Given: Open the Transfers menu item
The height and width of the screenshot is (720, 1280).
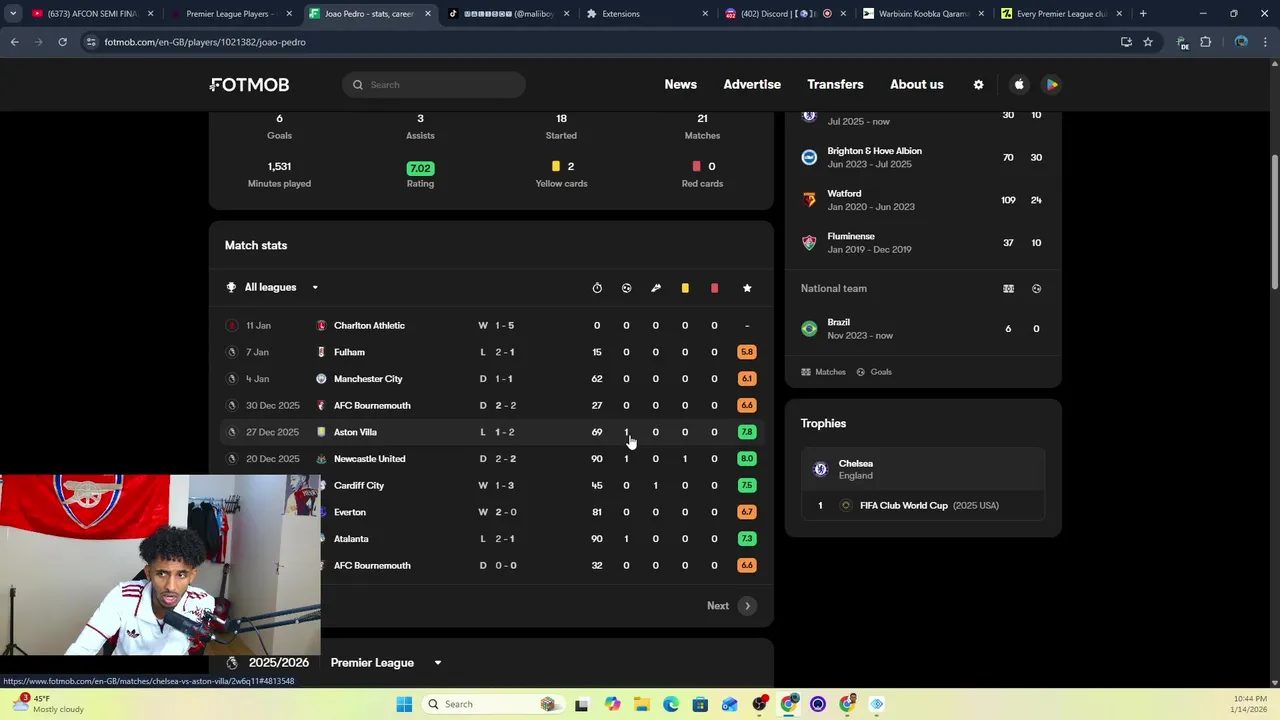Looking at the screenshot, I should pyautogui.click(x=835, y=85).
